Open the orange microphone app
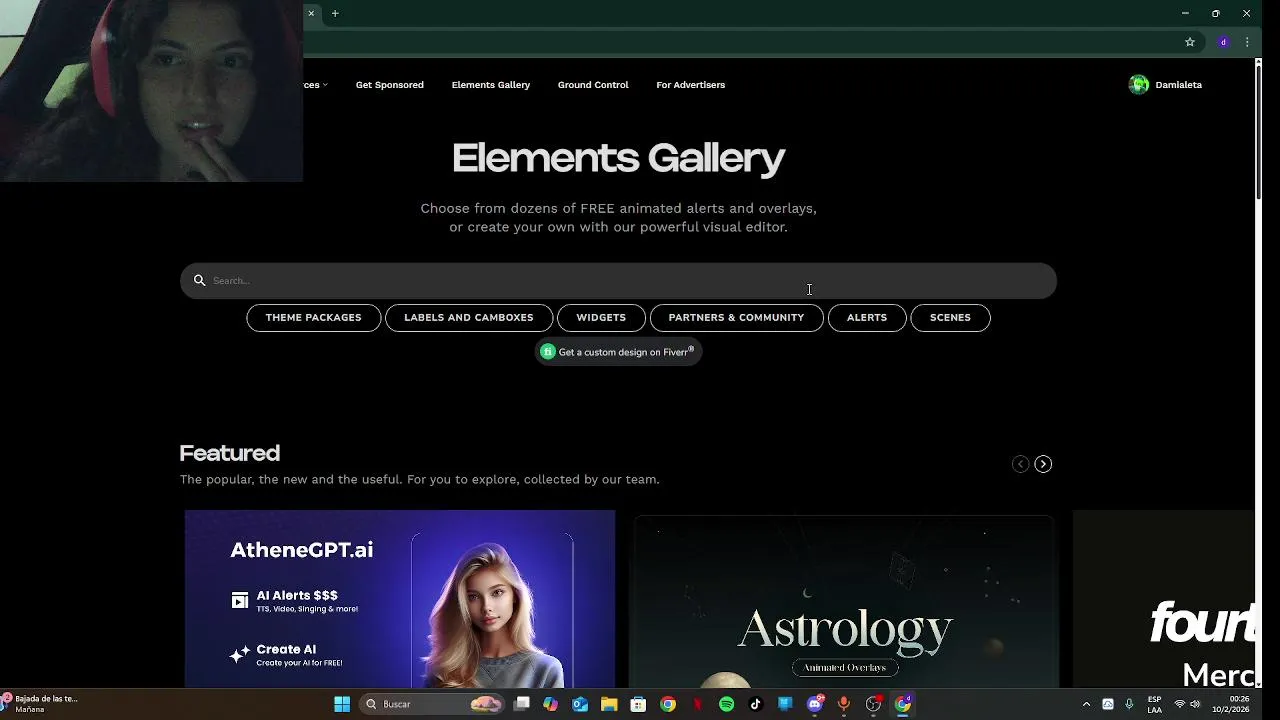The height and width of the screenshot is (720, 1280). (844, 704)
